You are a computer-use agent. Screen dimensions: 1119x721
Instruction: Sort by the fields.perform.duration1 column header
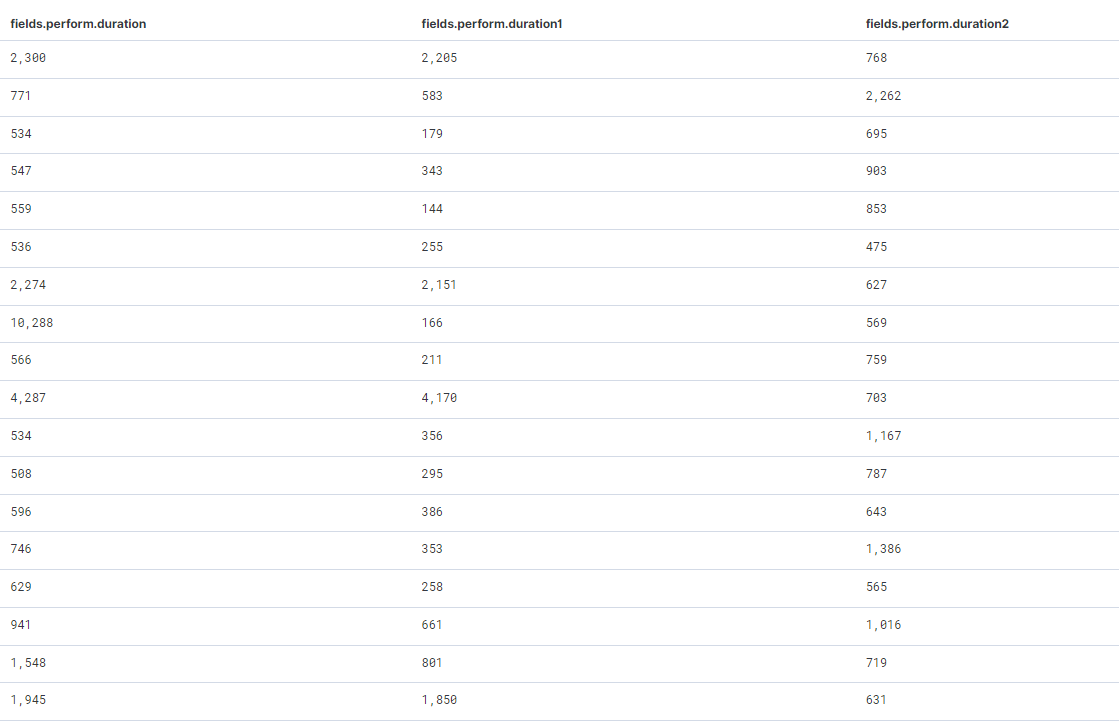(x=492, y=23)
